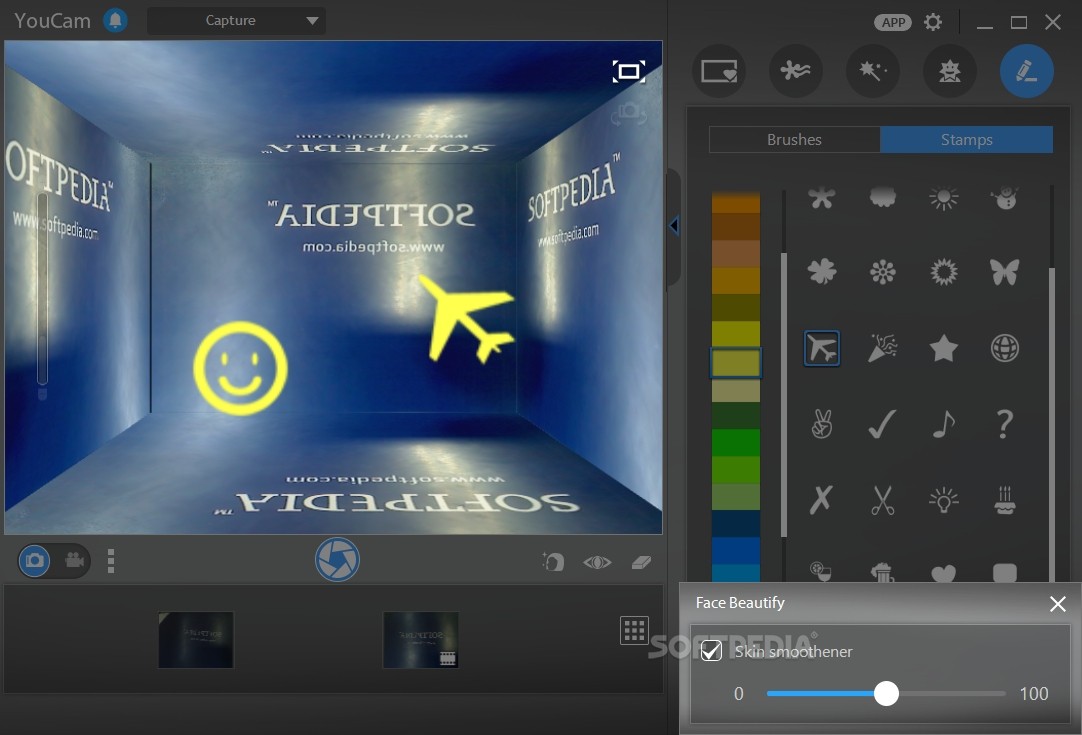
Task: Choose the sunflower ring stamp
Action: (943, 272)
